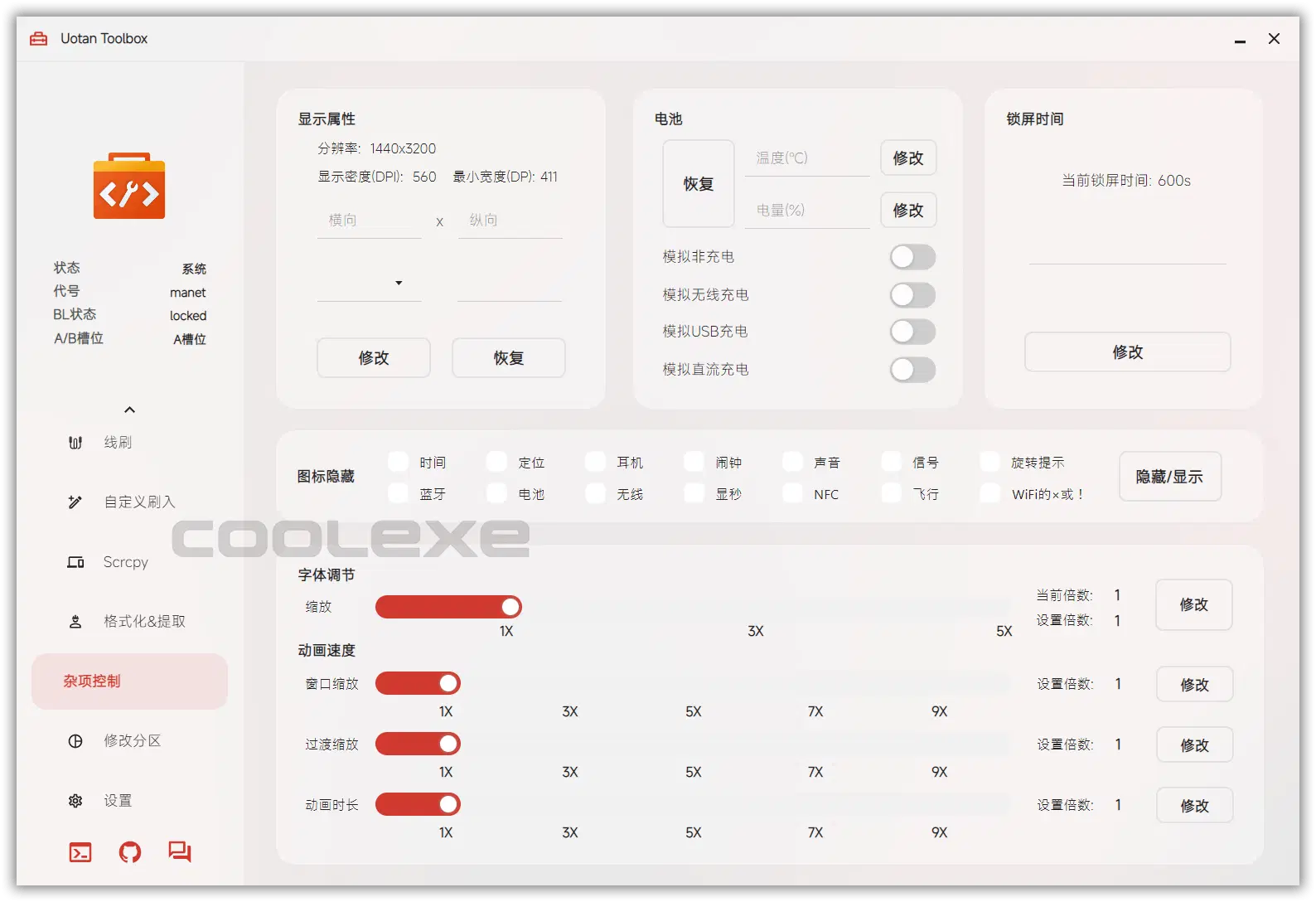Toggle 模拟非充电 switch
Image resolution: width=1316 pixels, height=902 pixels.
click(x=912, y=257)
